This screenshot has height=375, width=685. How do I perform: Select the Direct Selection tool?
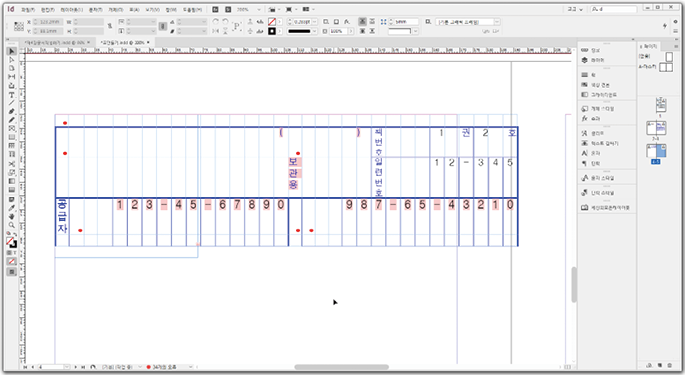pos(12,60)
